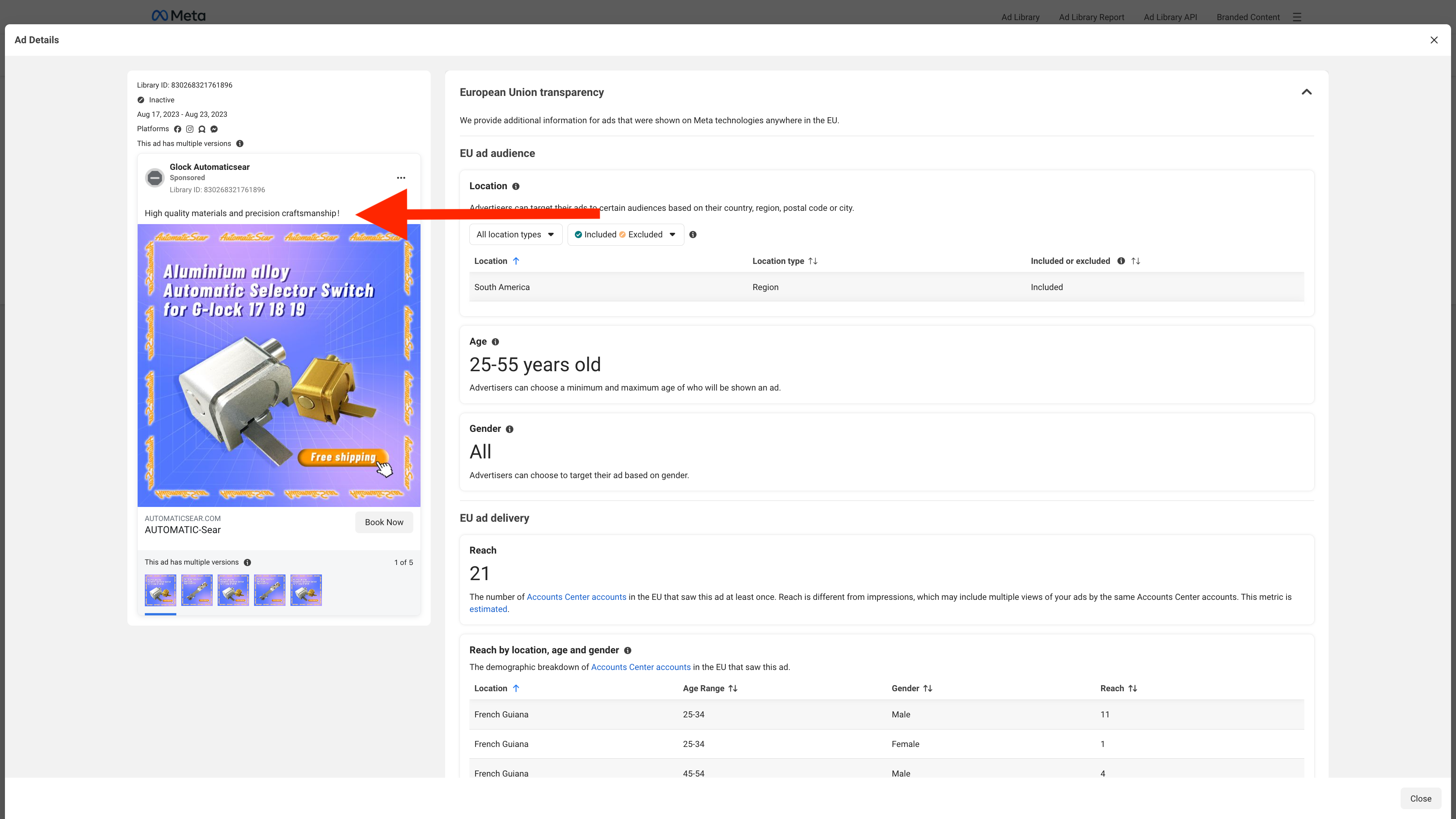Viewport: 1456px width, 819px height.
Task: Go to Branded Content in header
Action: tap(1247, 17)
